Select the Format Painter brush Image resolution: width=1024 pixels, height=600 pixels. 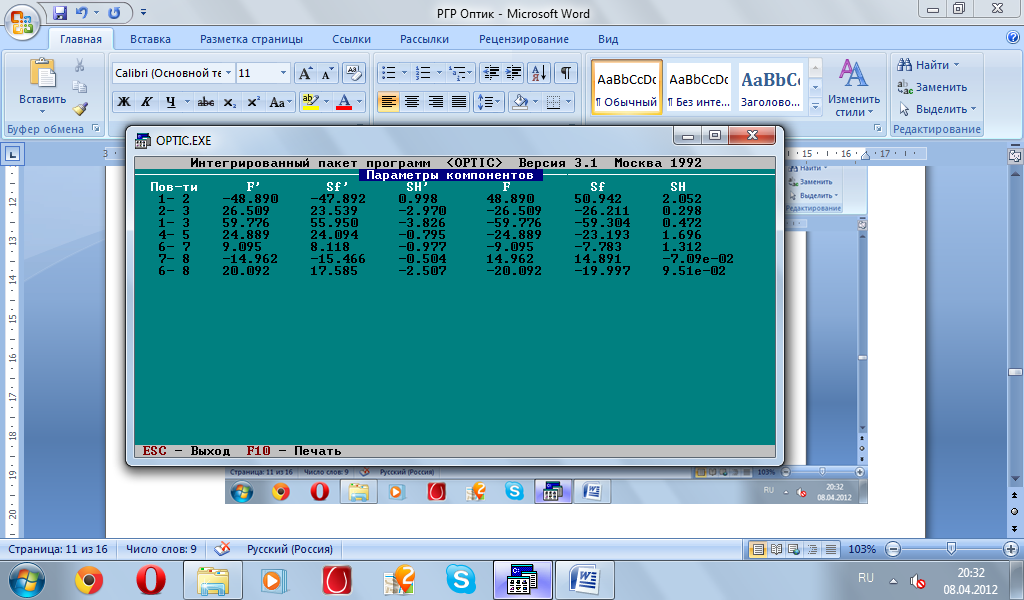coord(80,108)
